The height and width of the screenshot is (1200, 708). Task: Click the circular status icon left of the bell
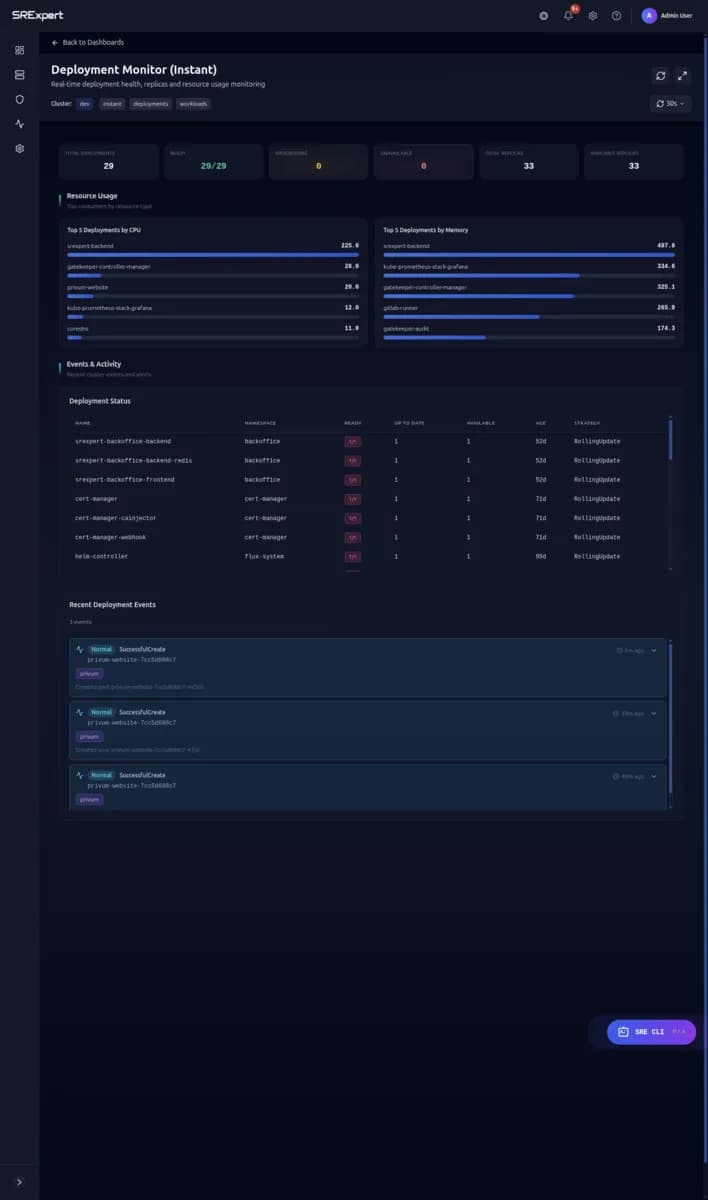coord(544,16)
